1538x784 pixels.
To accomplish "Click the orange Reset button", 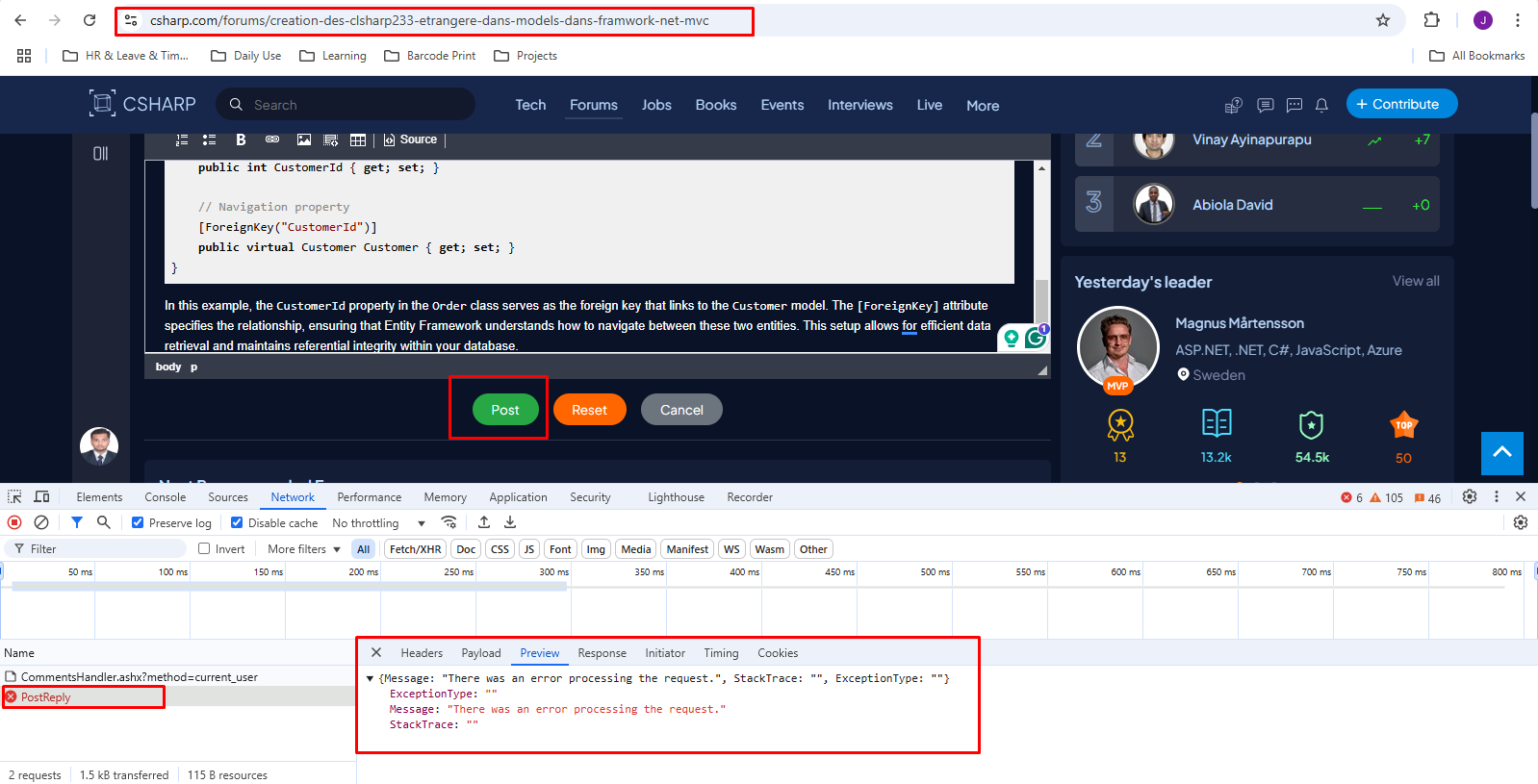I will pos(590,410).
